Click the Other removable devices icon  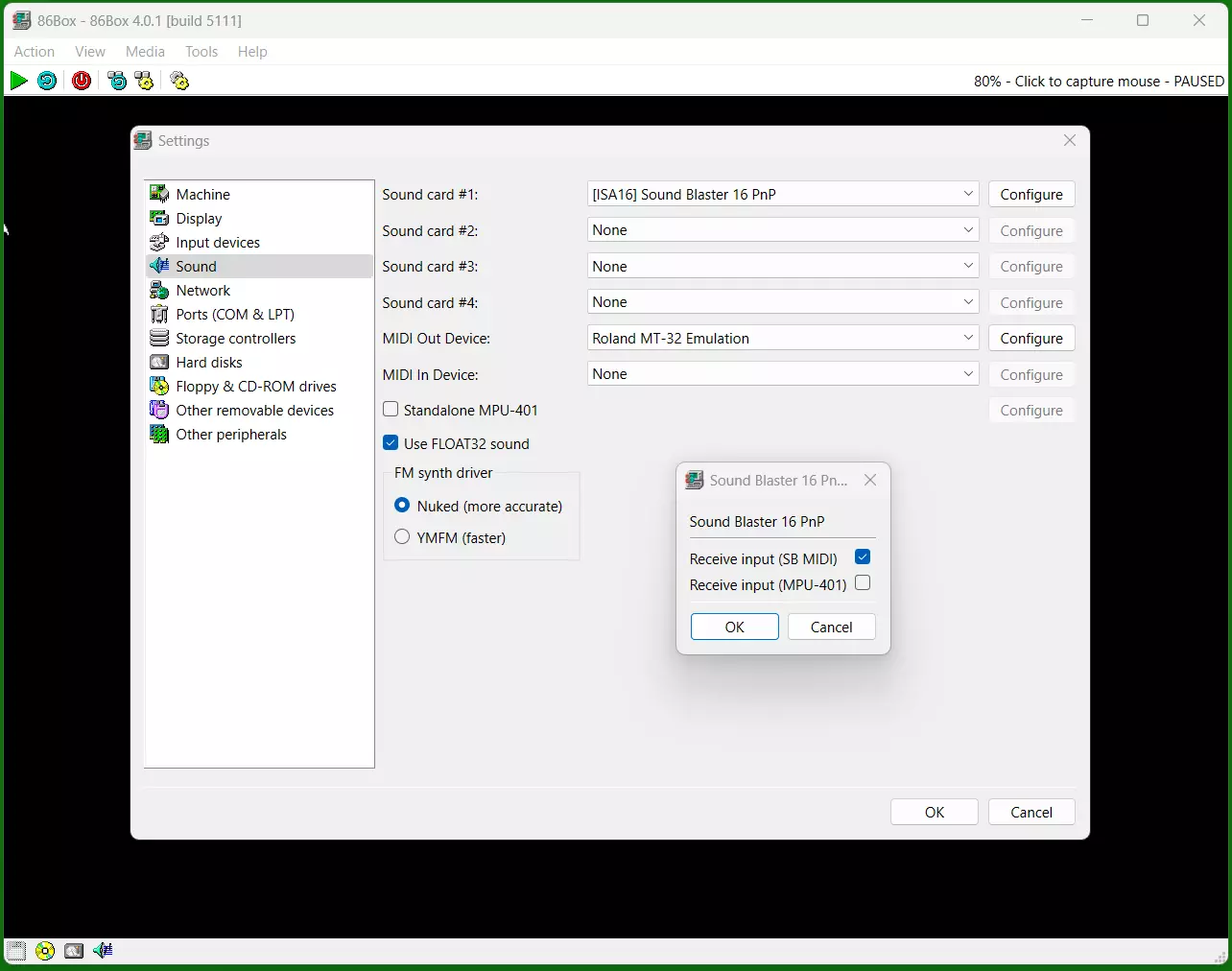coord(159,410)
